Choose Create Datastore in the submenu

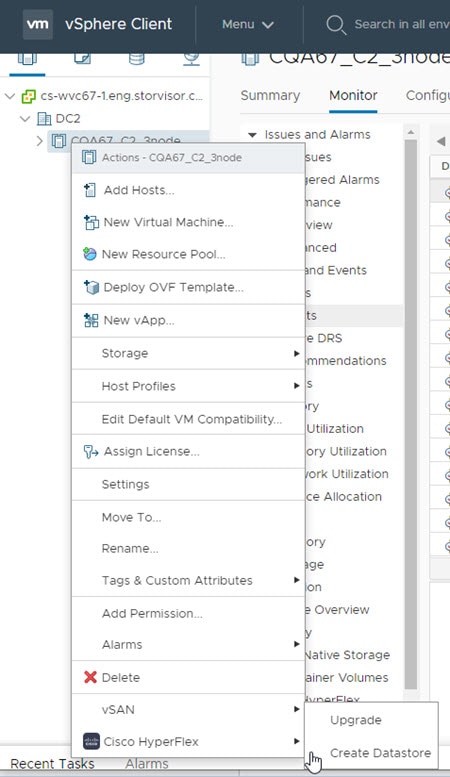click(x=371, y=753)
